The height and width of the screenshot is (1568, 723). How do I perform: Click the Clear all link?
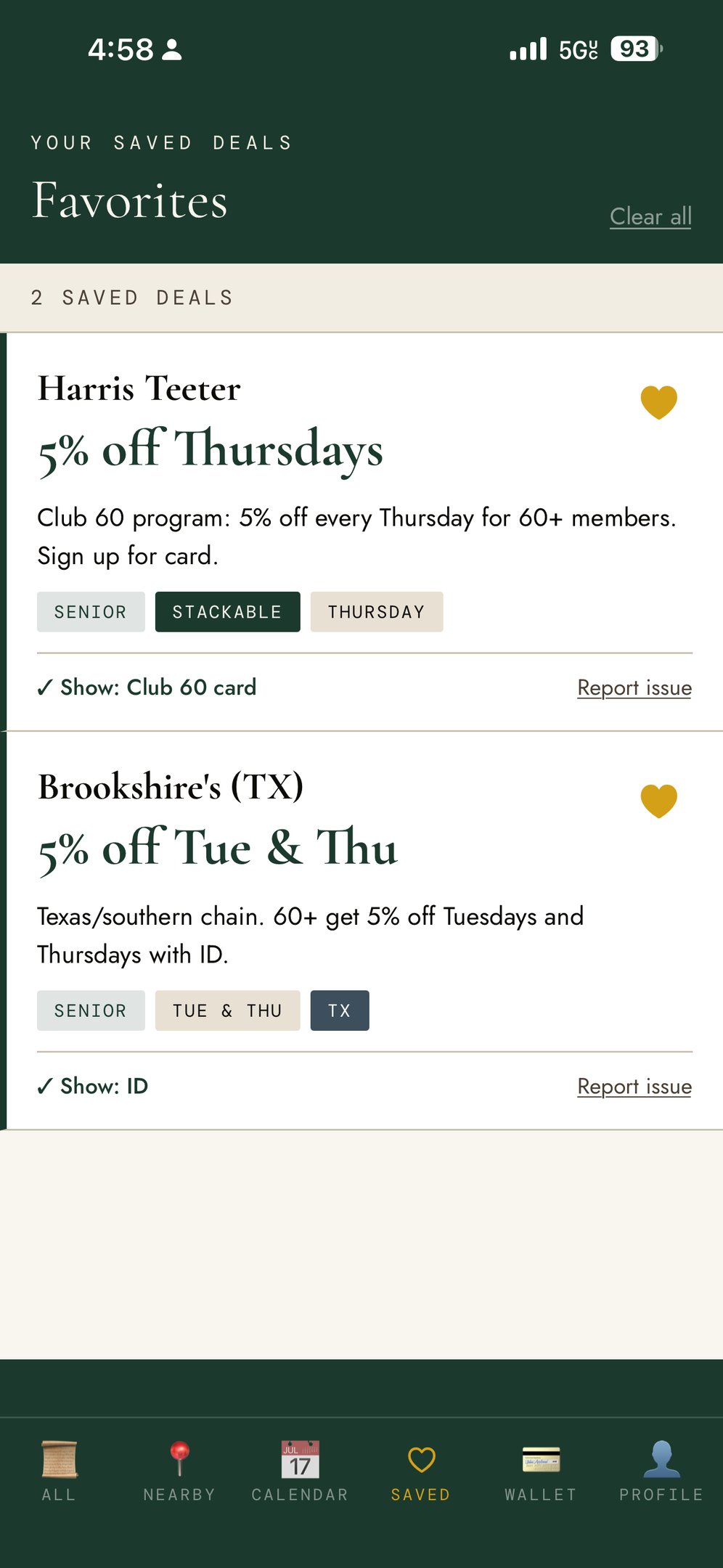pyautogui.click(x=650, y=216)
